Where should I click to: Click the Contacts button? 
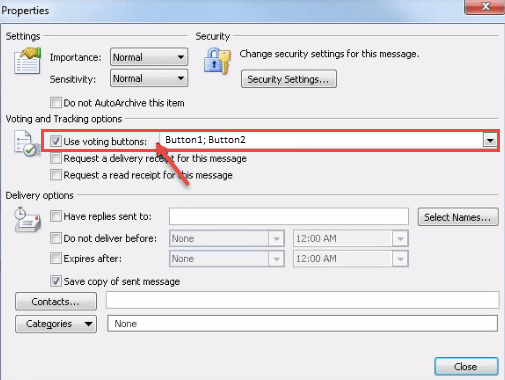(x=56, y=301)
